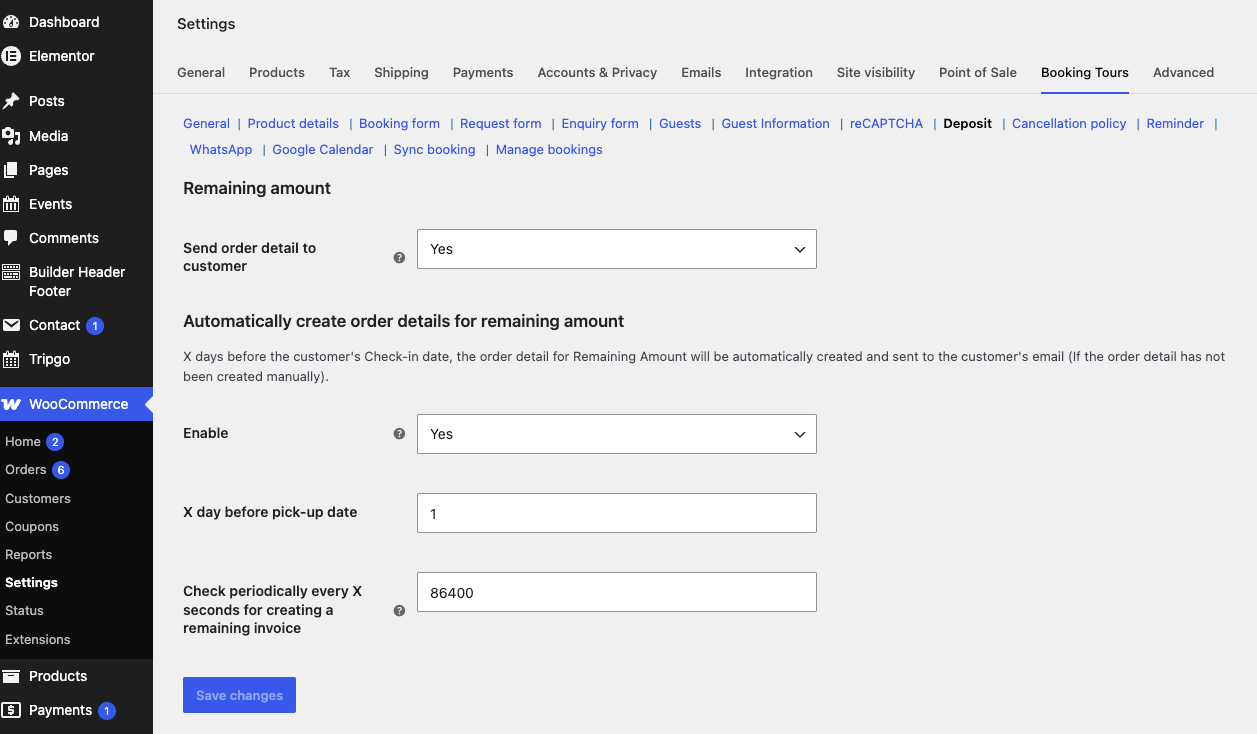The image size is (1257, 734).
Task: Click the Contact envelope icon
Action: pos(12,325)
